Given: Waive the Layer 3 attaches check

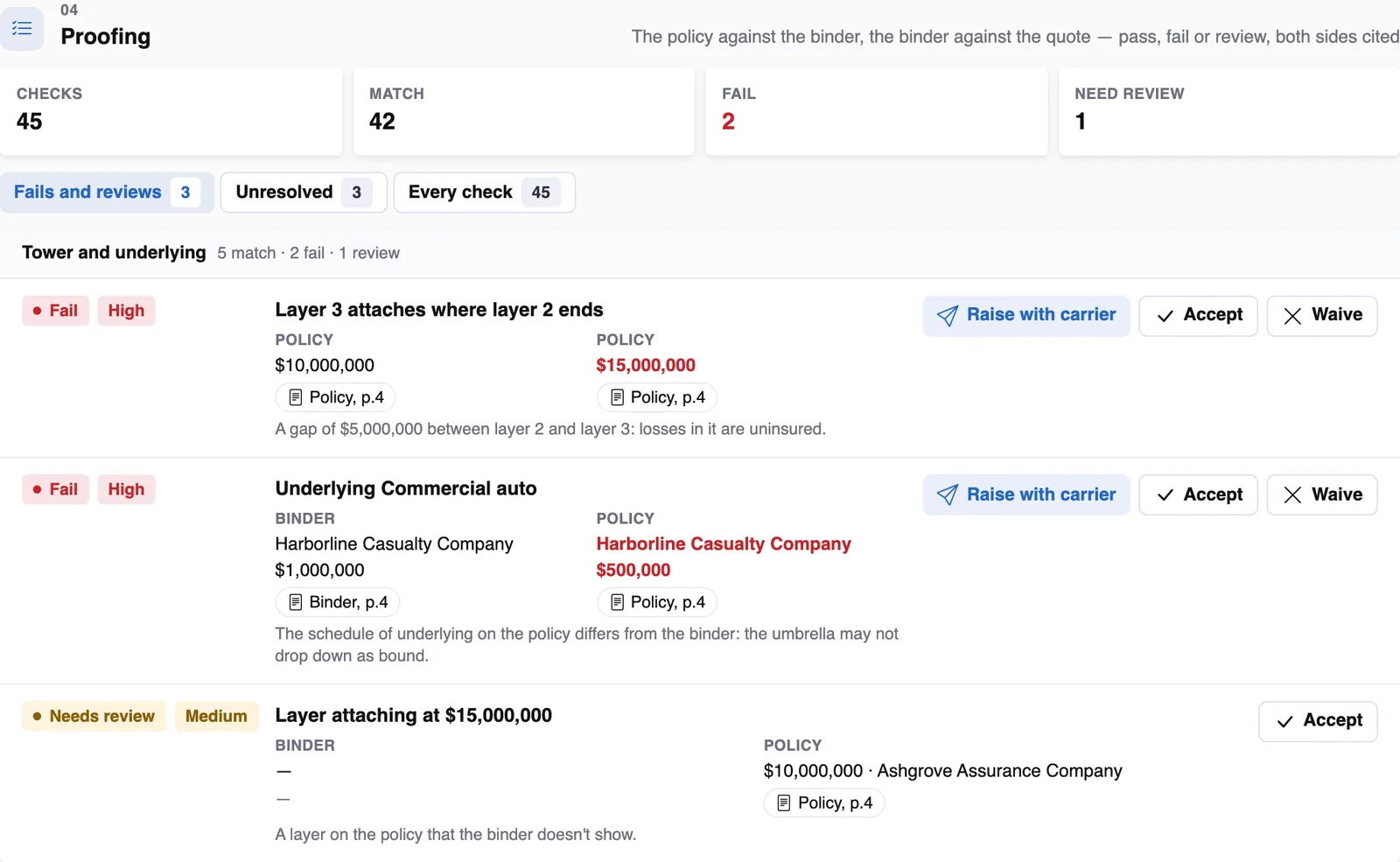Looking at the screenshot, I should coord(1322,315).
